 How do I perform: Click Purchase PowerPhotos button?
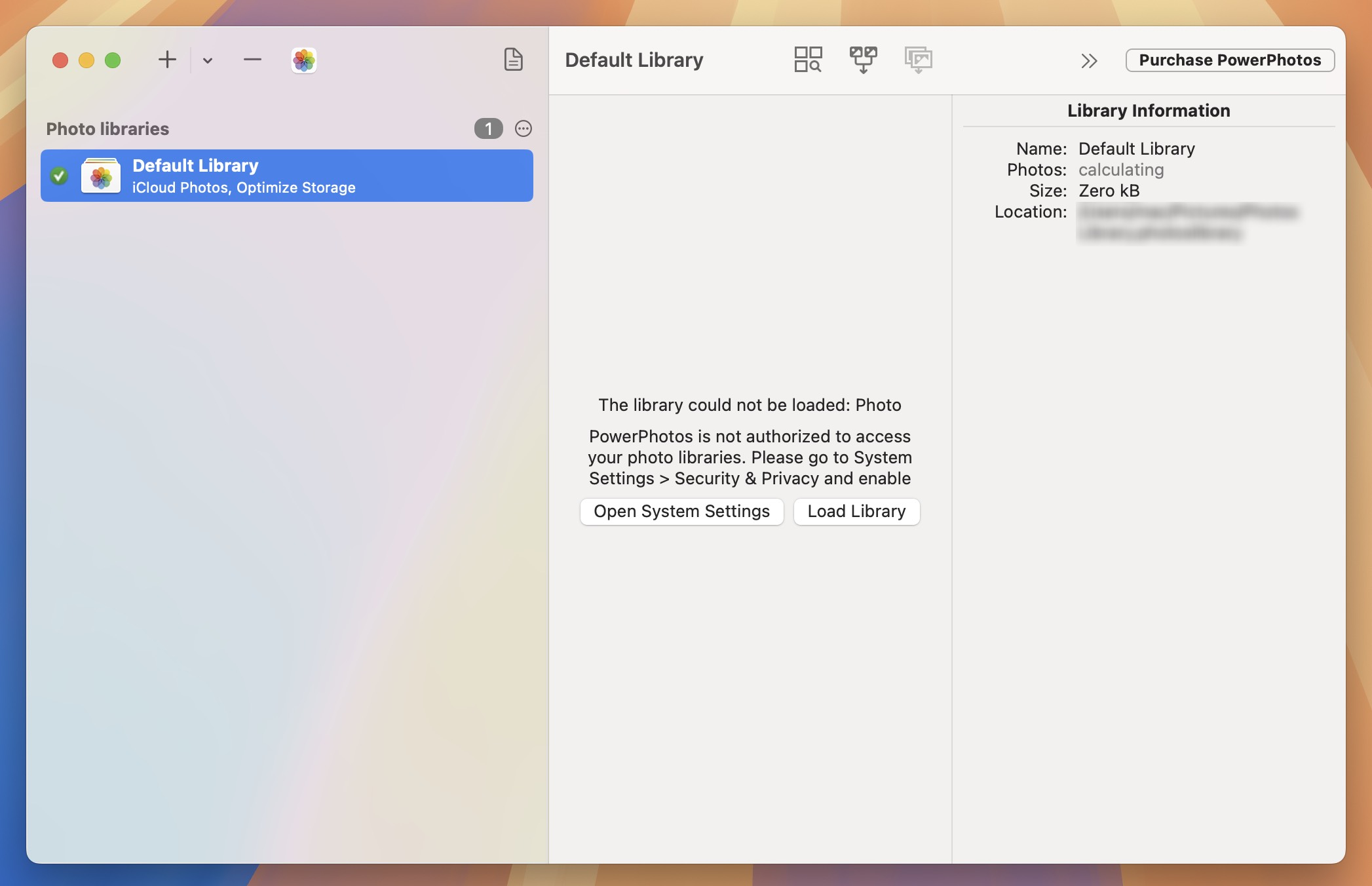point(1229,60)
